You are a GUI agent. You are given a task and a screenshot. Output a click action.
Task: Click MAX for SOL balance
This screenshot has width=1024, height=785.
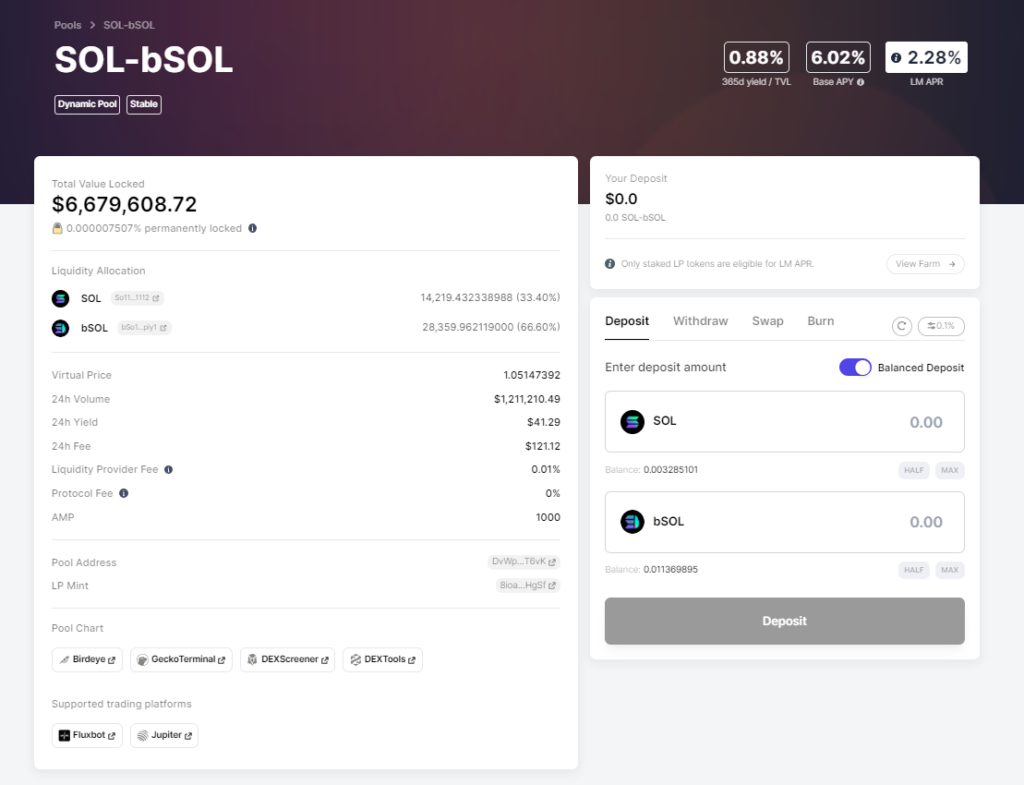click(949, 470)
